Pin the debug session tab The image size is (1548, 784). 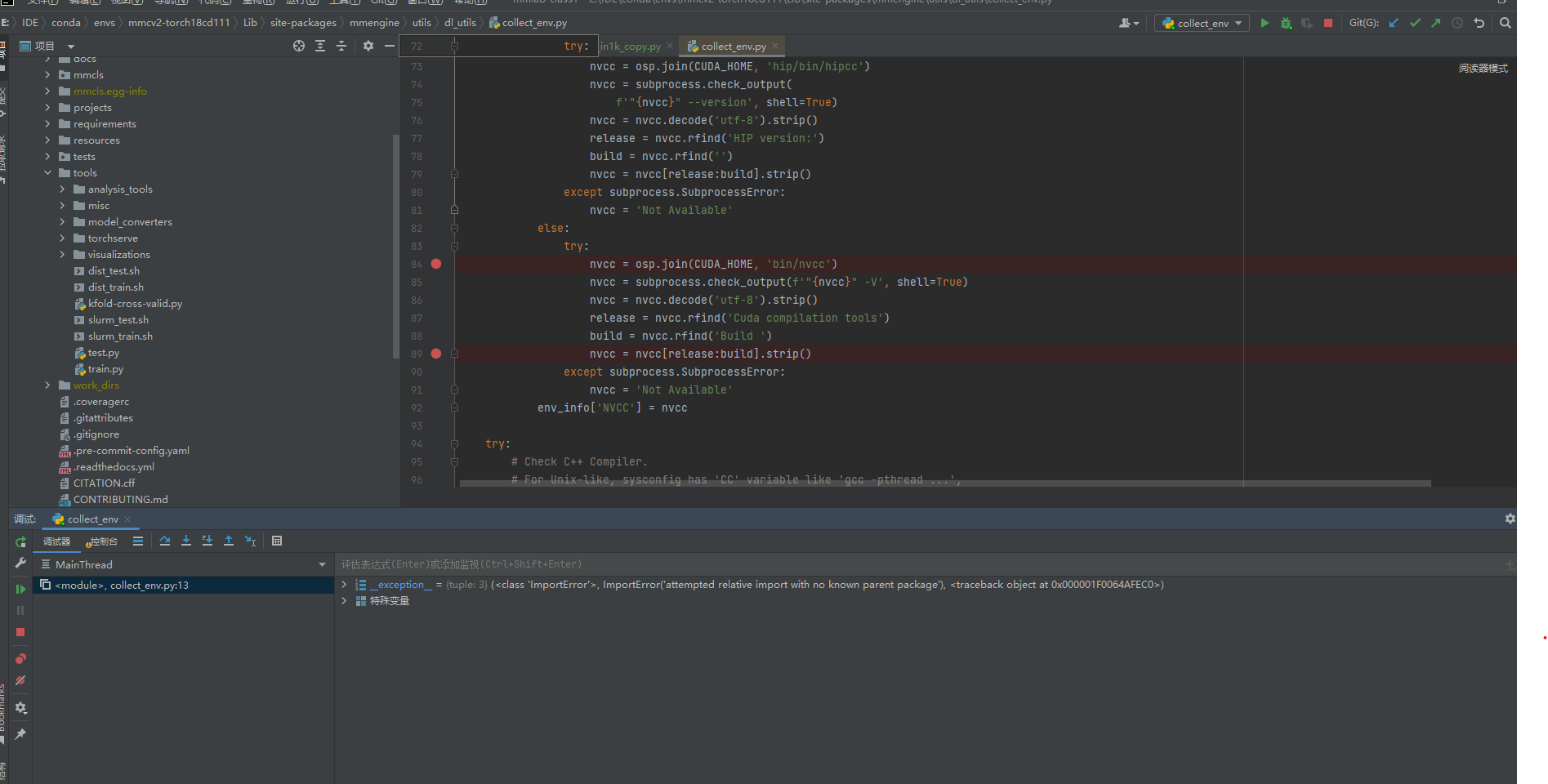(20, 733)
